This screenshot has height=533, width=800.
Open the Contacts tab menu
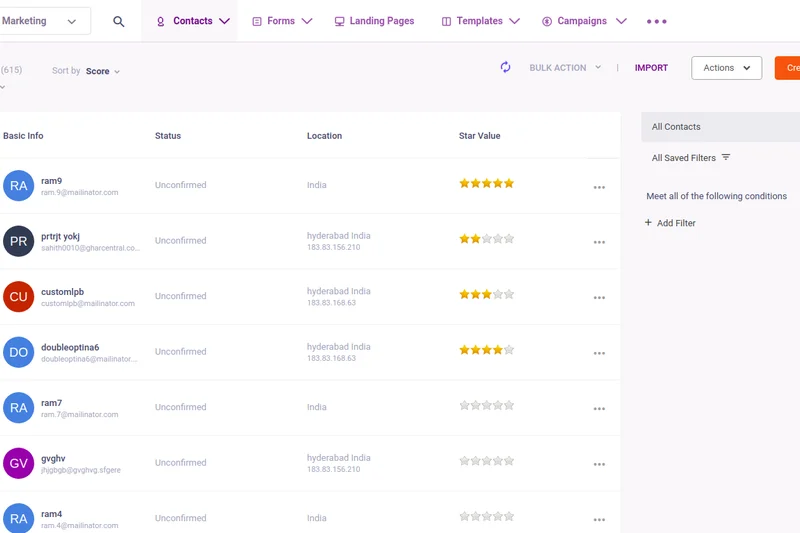[x=193, y=21]
